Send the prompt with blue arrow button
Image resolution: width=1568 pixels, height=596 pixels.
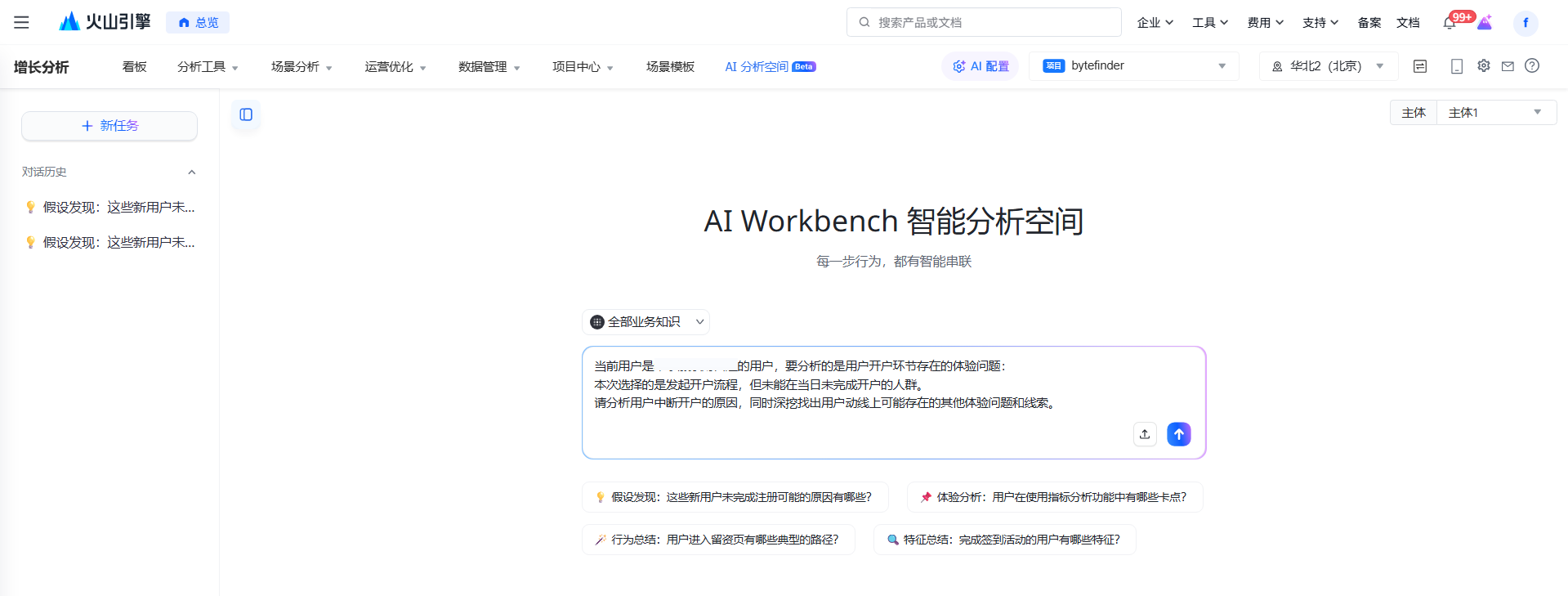1179,434
